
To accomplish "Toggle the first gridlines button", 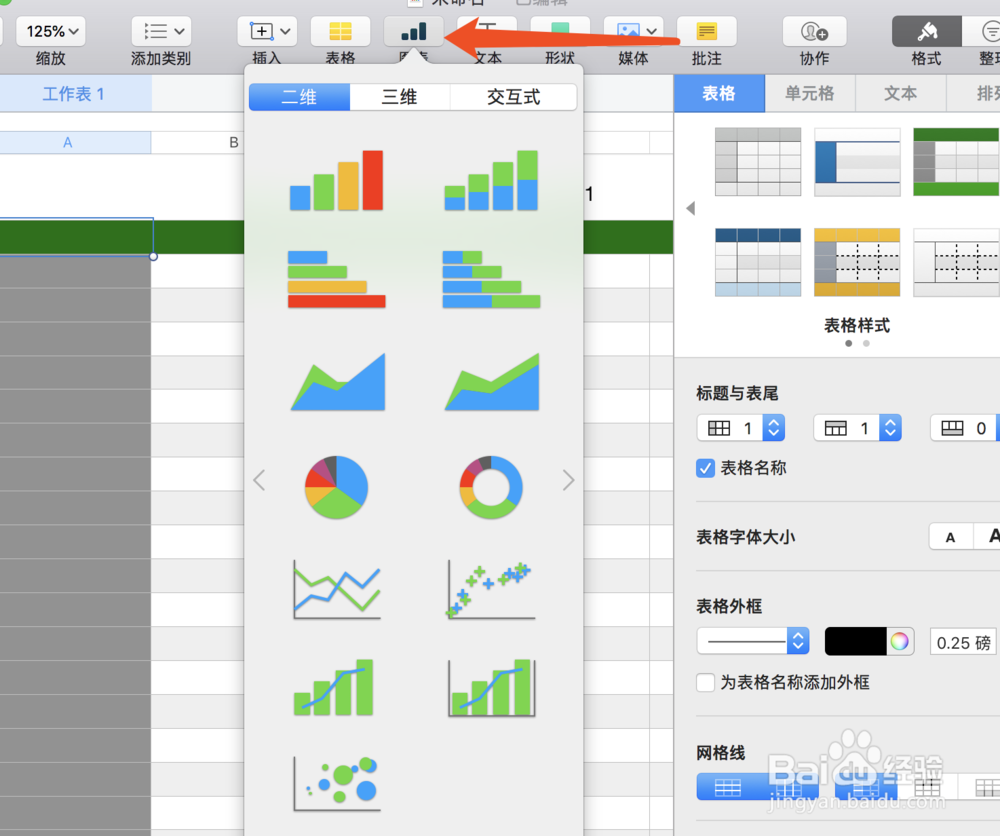I will (728, 787).
